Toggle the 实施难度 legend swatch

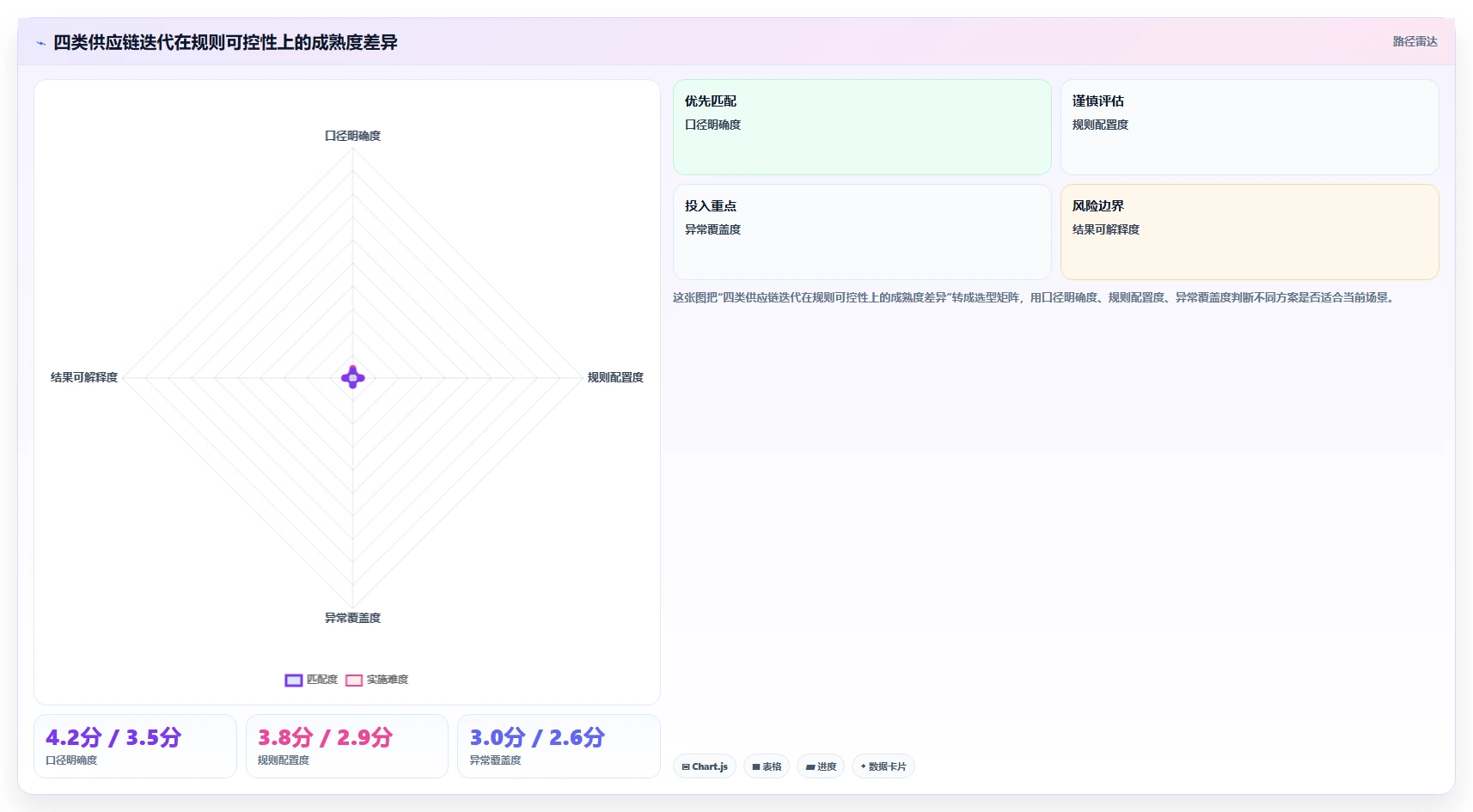pyautogui.click(x=354, y=680)
